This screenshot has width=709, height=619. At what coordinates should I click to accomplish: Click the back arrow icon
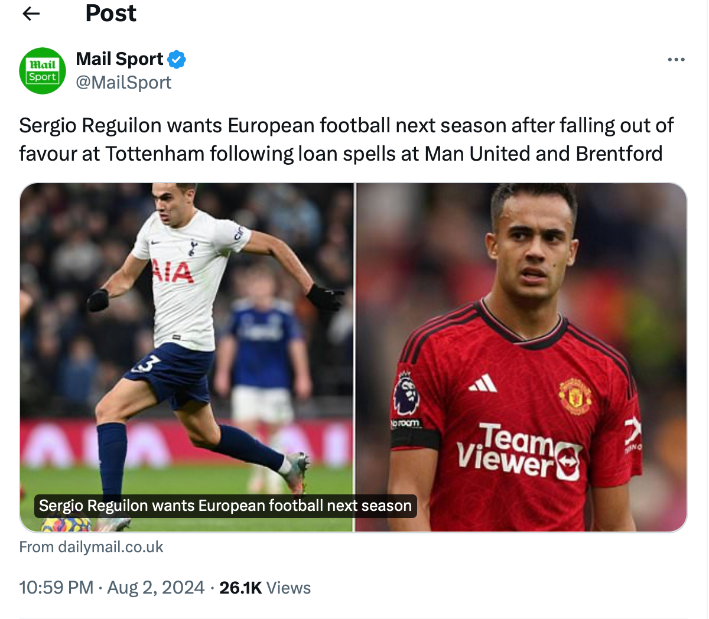[x=31, y=13]
